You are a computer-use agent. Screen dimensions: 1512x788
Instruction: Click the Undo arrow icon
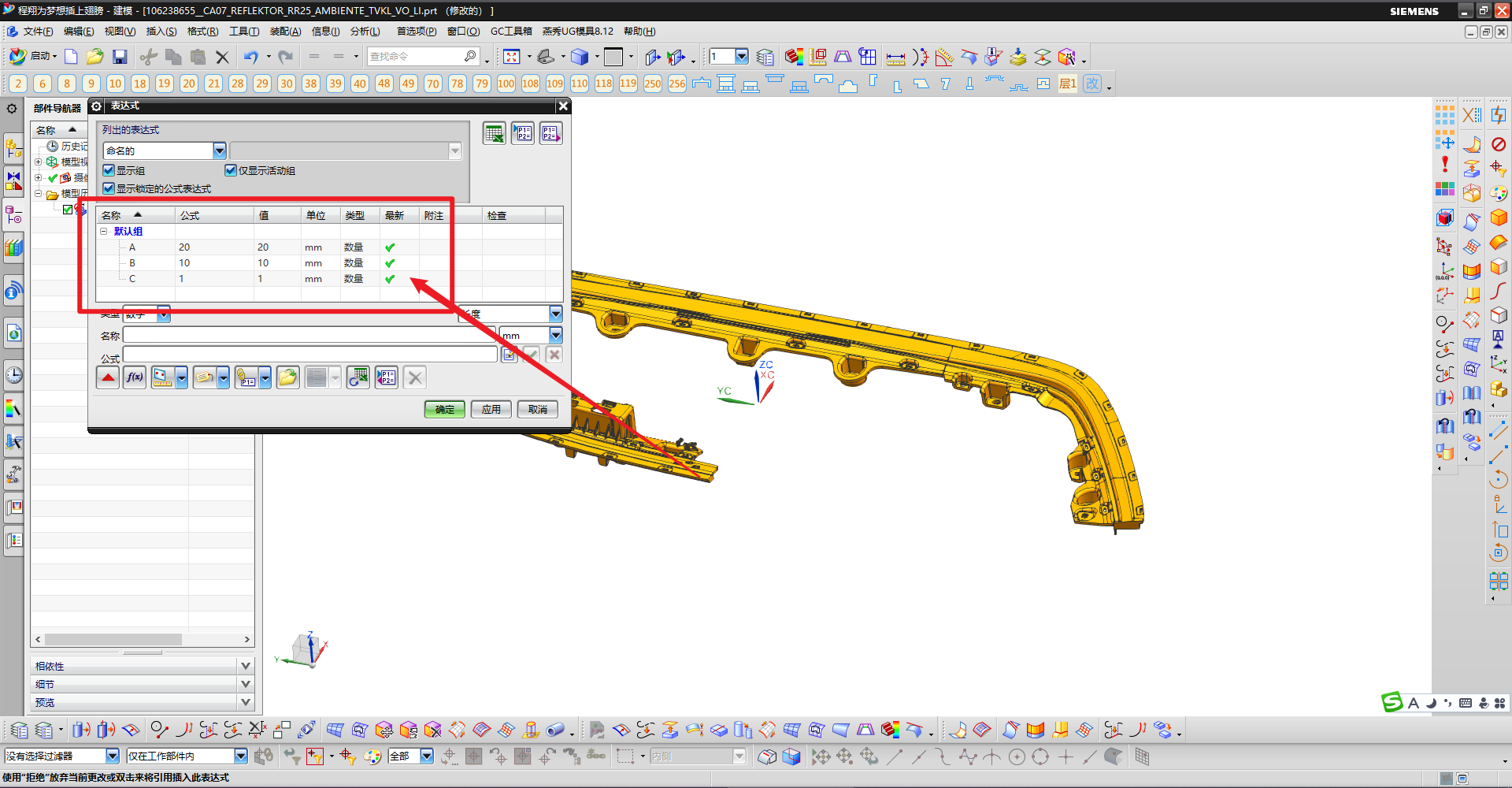point(251,57)
